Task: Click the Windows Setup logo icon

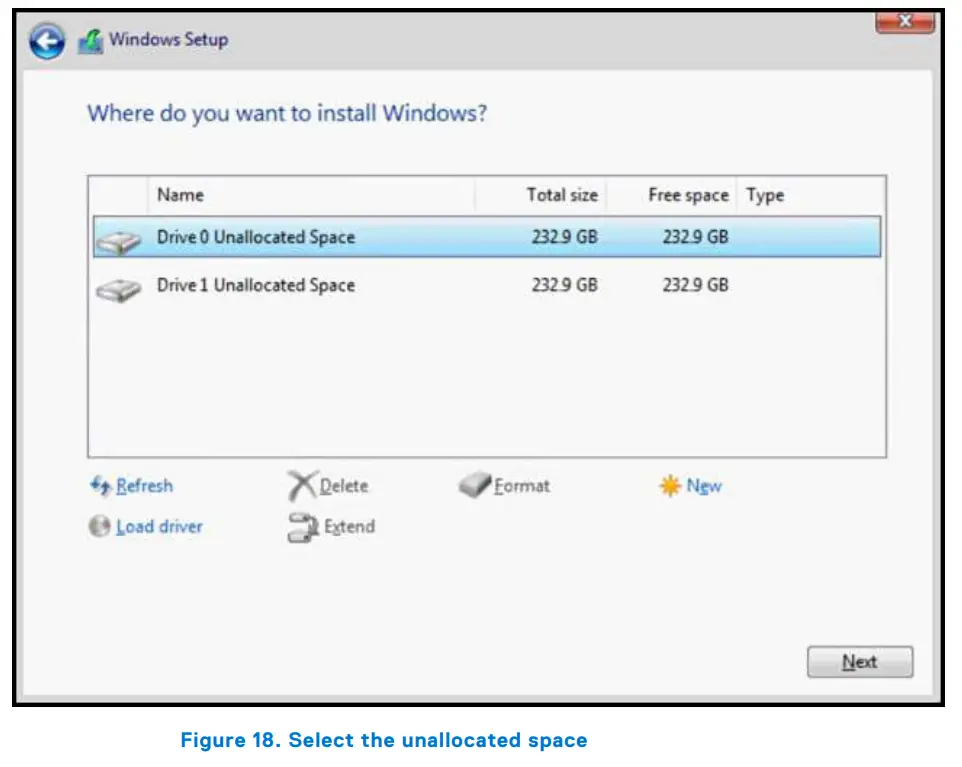Action: point(92,39)
